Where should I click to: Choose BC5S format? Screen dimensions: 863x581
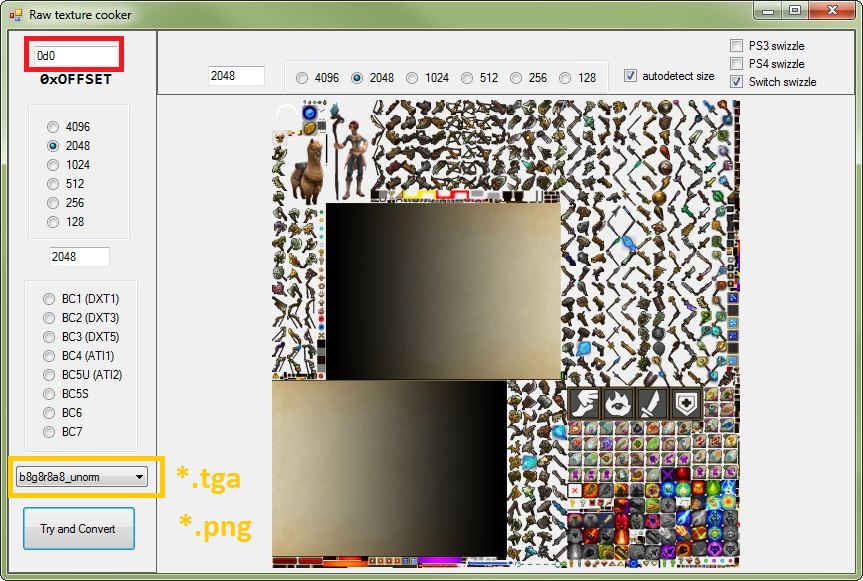coord(49,394)
